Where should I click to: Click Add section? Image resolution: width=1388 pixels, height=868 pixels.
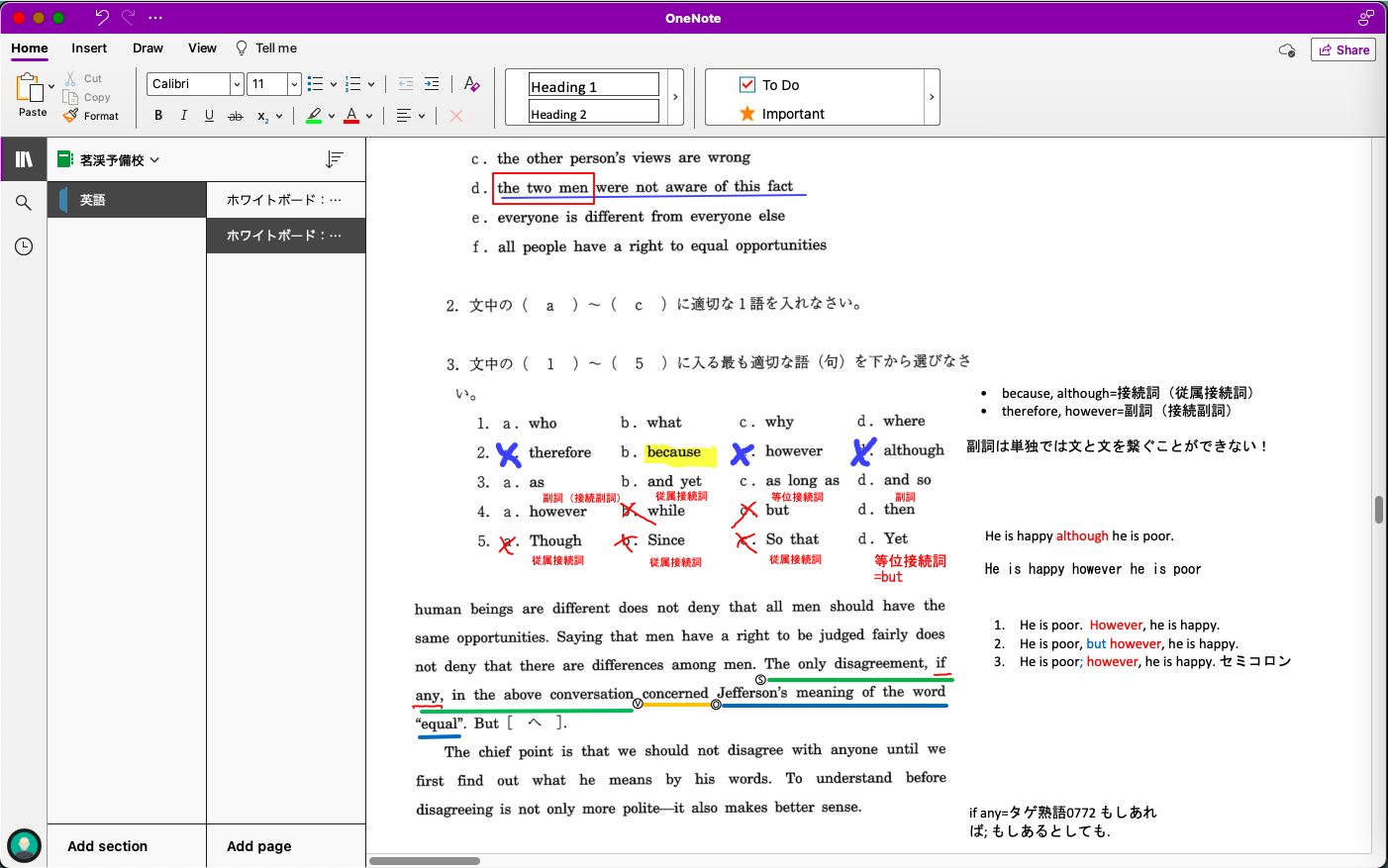(x=107, y=846)
